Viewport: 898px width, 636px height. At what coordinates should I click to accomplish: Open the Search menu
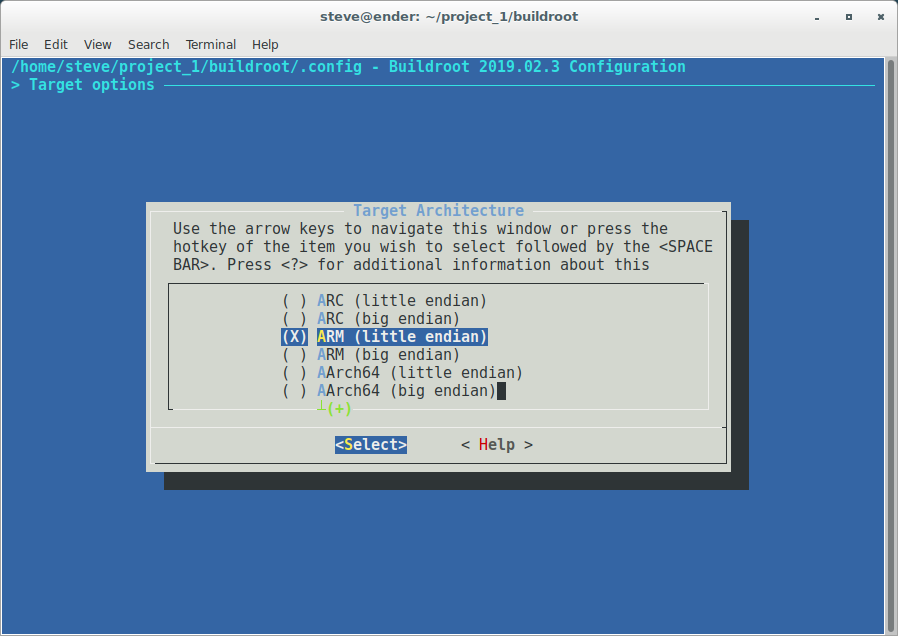pyautogui.click(x=148, y=44)
